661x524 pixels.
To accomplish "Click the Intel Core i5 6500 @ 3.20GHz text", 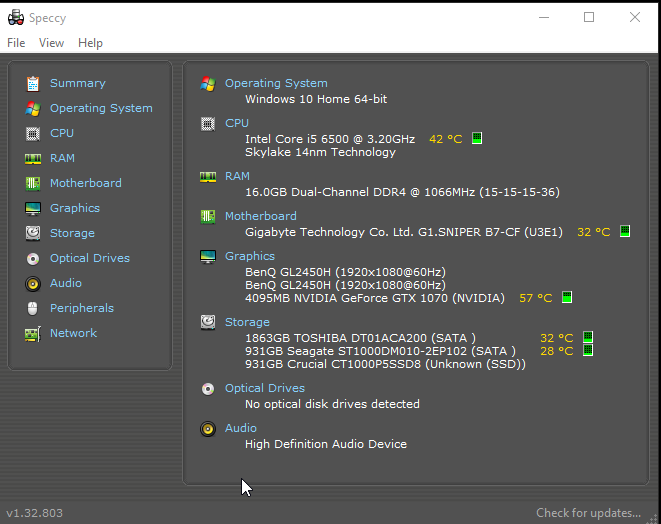I will [330, 139].
